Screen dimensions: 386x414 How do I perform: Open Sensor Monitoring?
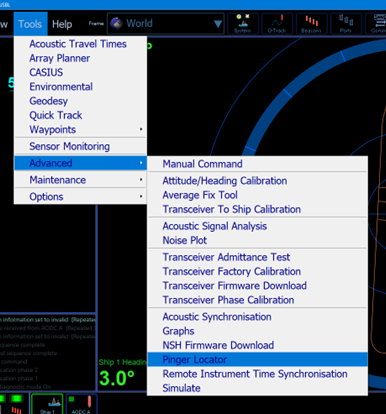click(80, 146)
